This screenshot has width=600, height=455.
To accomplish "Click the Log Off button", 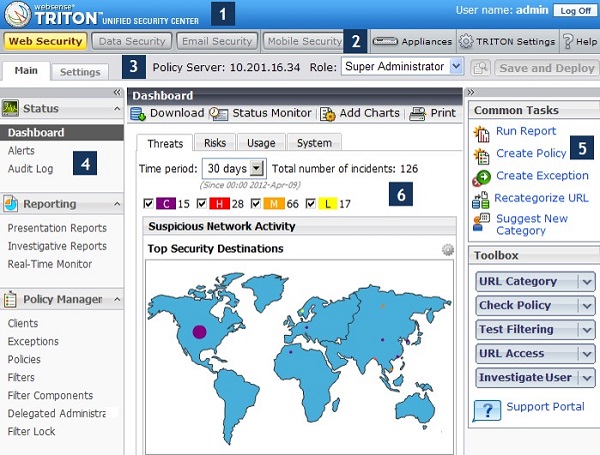I will 575,11.
